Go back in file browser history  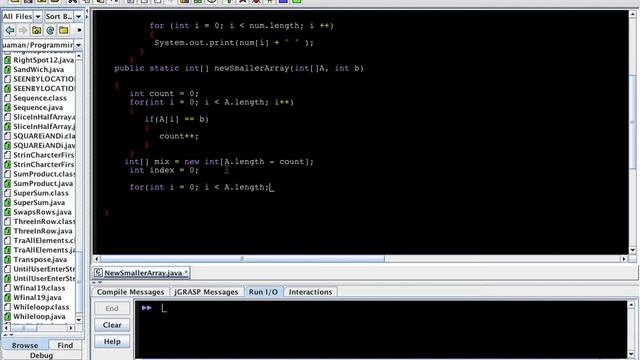pyautogui.click(x=9, y=30)
